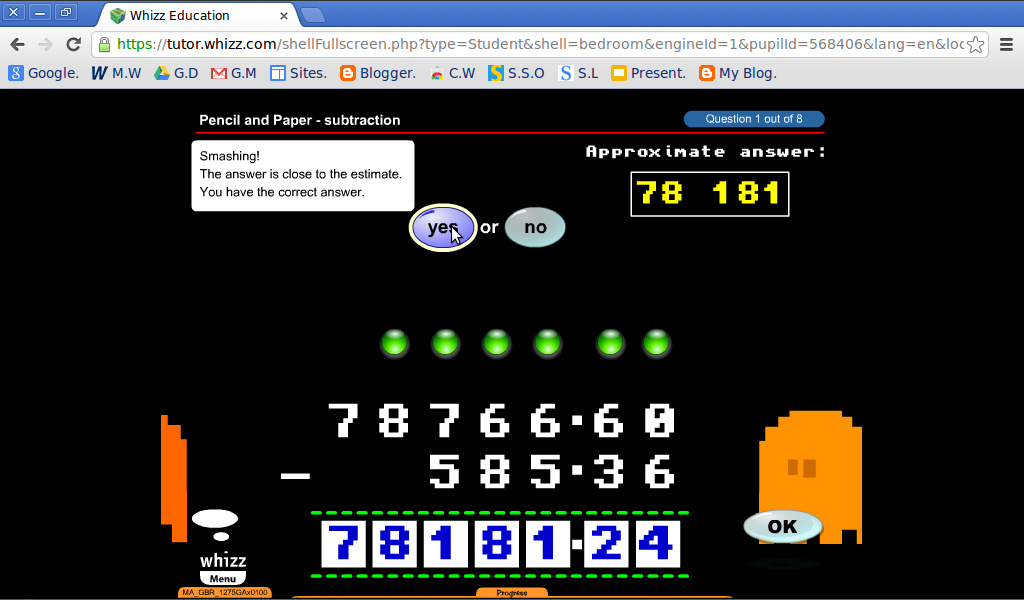Open the G.M Gmail bookmark
The width and height of the screenshot is (1024, 600).
tap(234, 73)
